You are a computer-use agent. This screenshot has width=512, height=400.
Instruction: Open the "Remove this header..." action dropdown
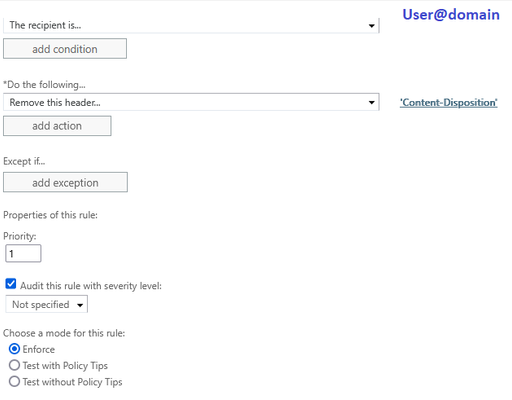coord(191,102)
